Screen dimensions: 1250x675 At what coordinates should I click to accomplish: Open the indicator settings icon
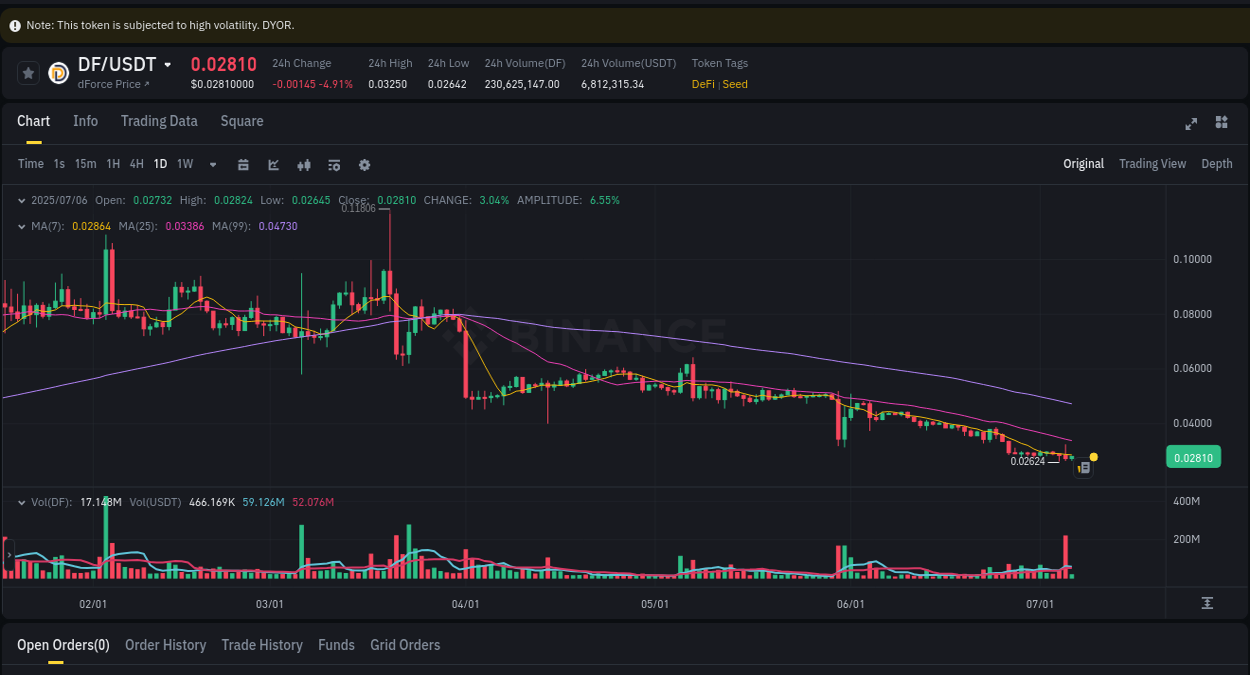(334, 164)
